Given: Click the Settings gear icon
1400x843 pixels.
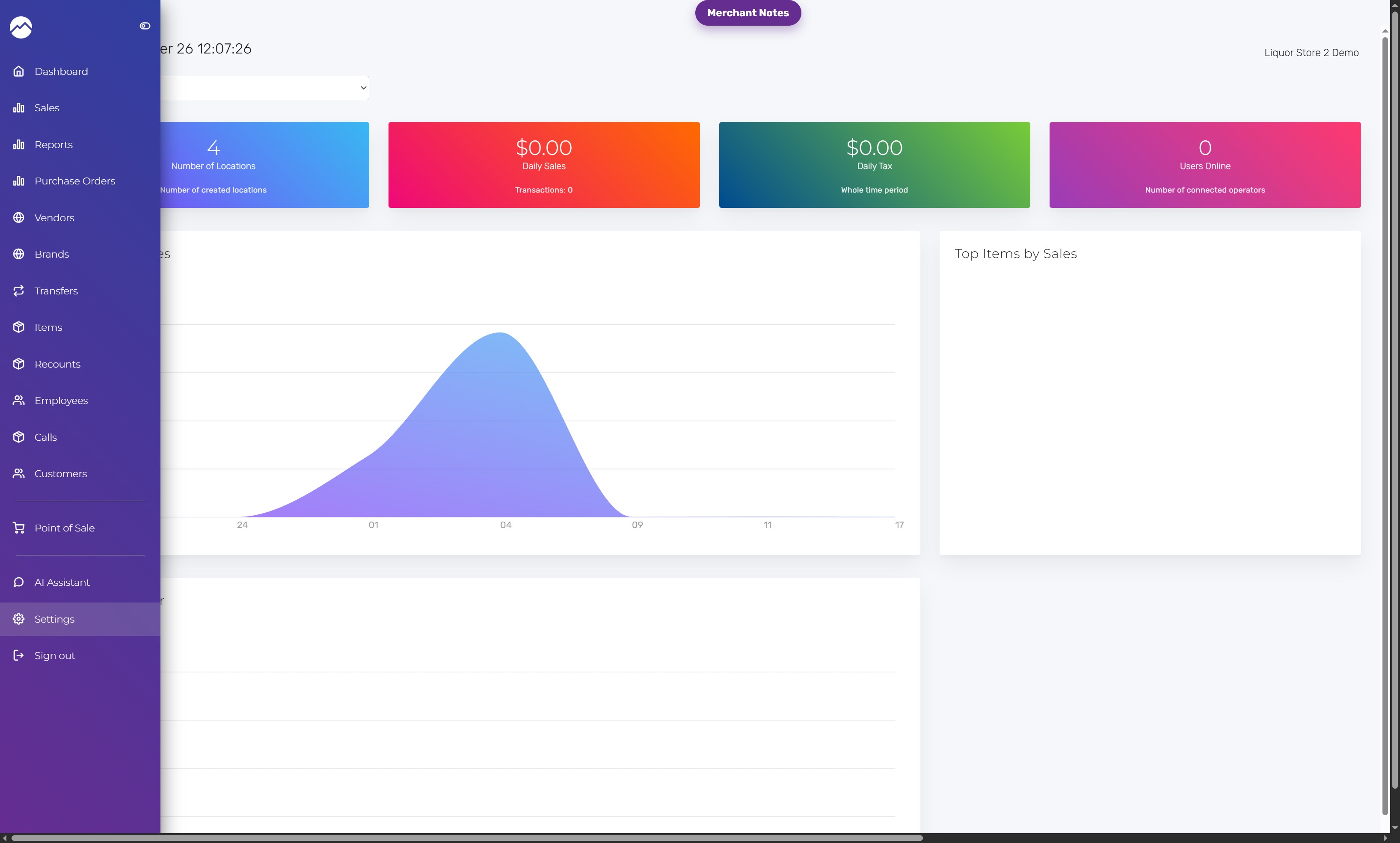Looking at the screenshot, I should (x=19, y=619).
